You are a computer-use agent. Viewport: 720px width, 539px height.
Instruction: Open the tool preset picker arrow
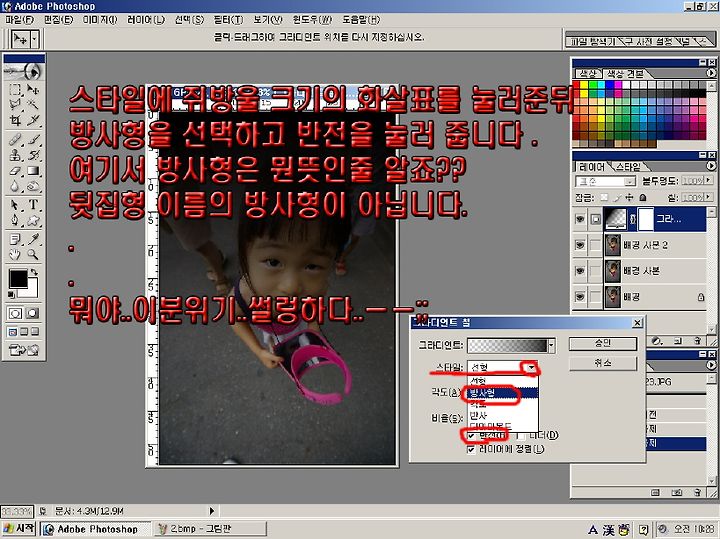point(35,40)
